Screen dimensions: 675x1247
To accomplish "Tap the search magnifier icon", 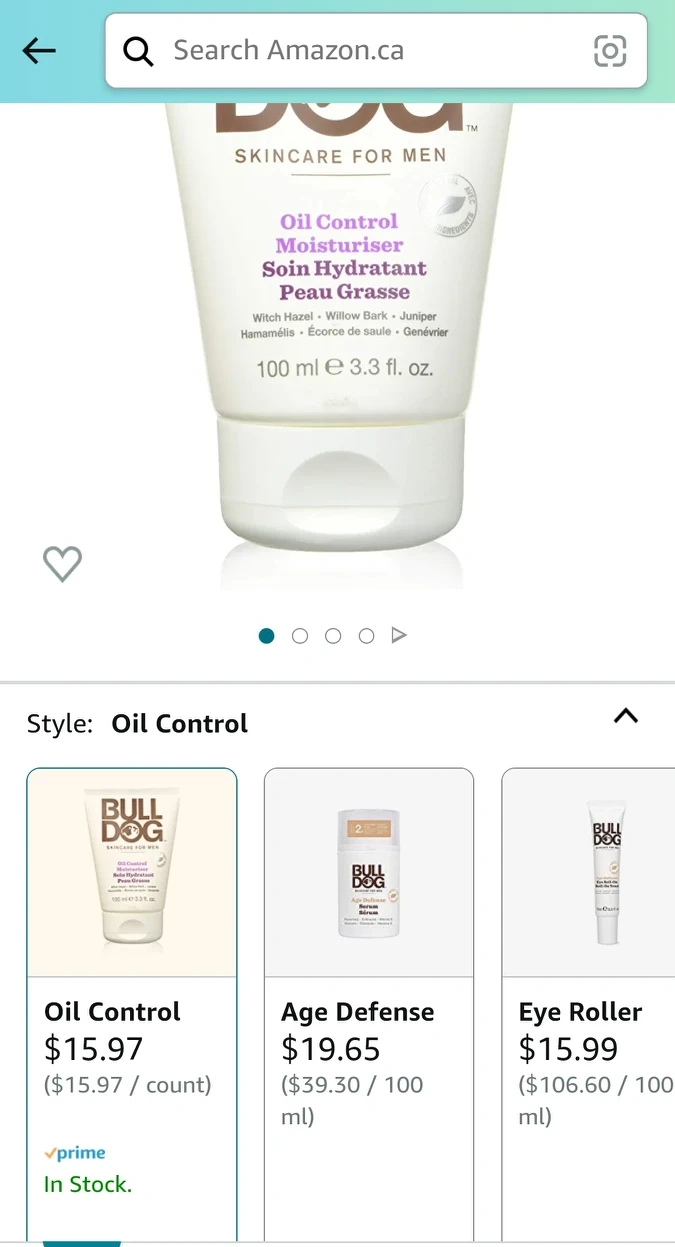I will pos(138,51).
